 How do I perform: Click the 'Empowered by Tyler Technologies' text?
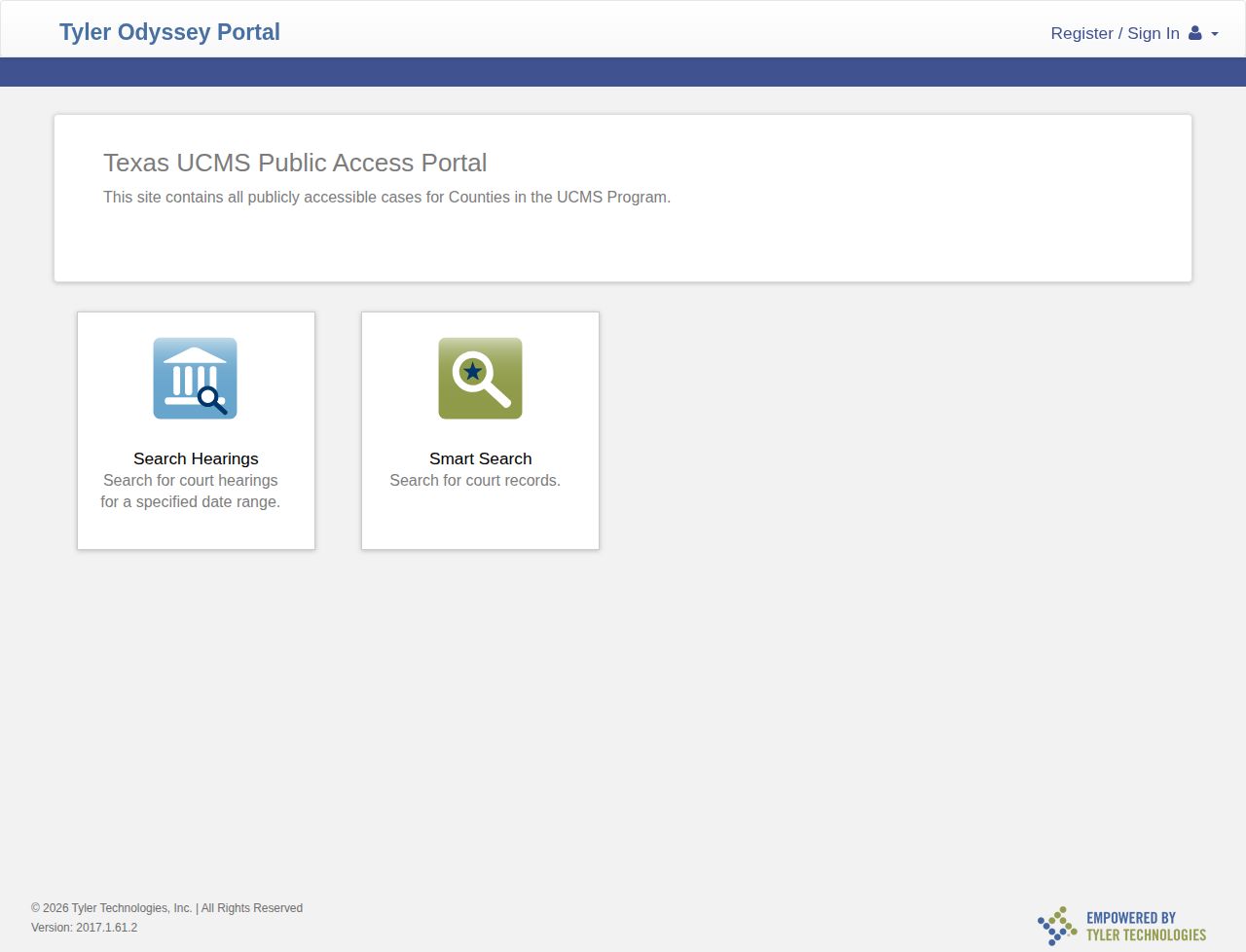1146,926
